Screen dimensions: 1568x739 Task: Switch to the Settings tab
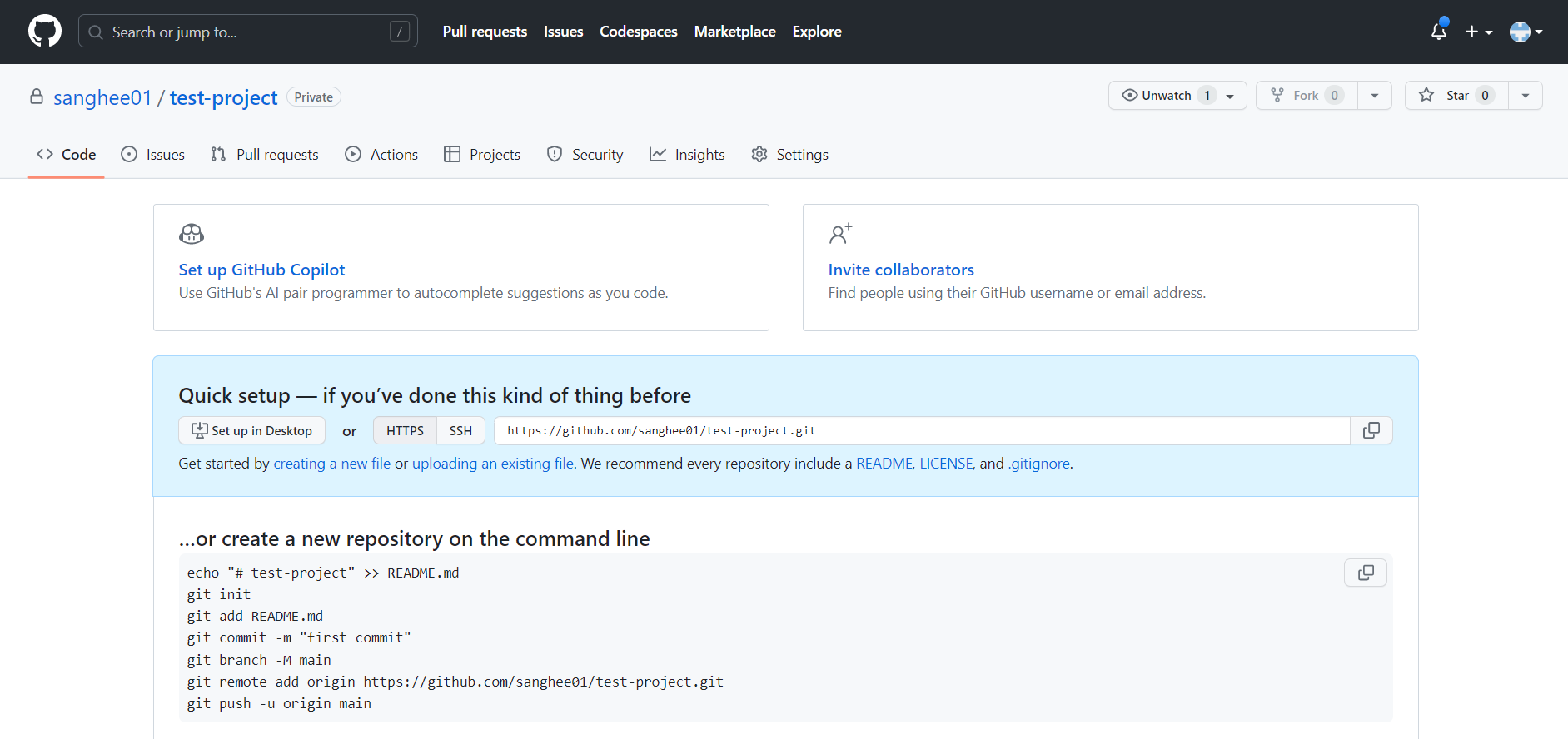pos(789,155)
